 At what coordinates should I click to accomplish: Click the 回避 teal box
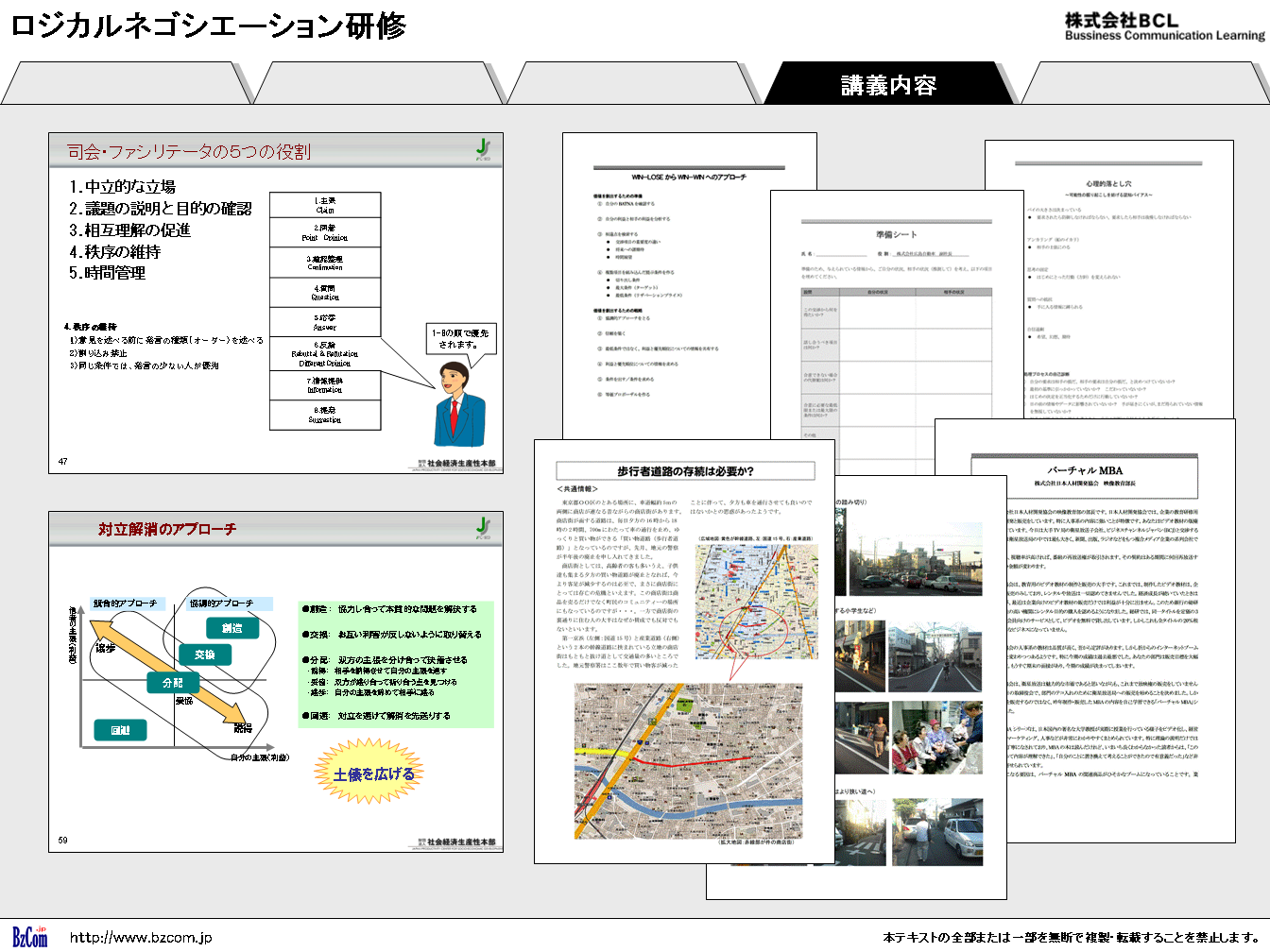[x=120, y=730]
